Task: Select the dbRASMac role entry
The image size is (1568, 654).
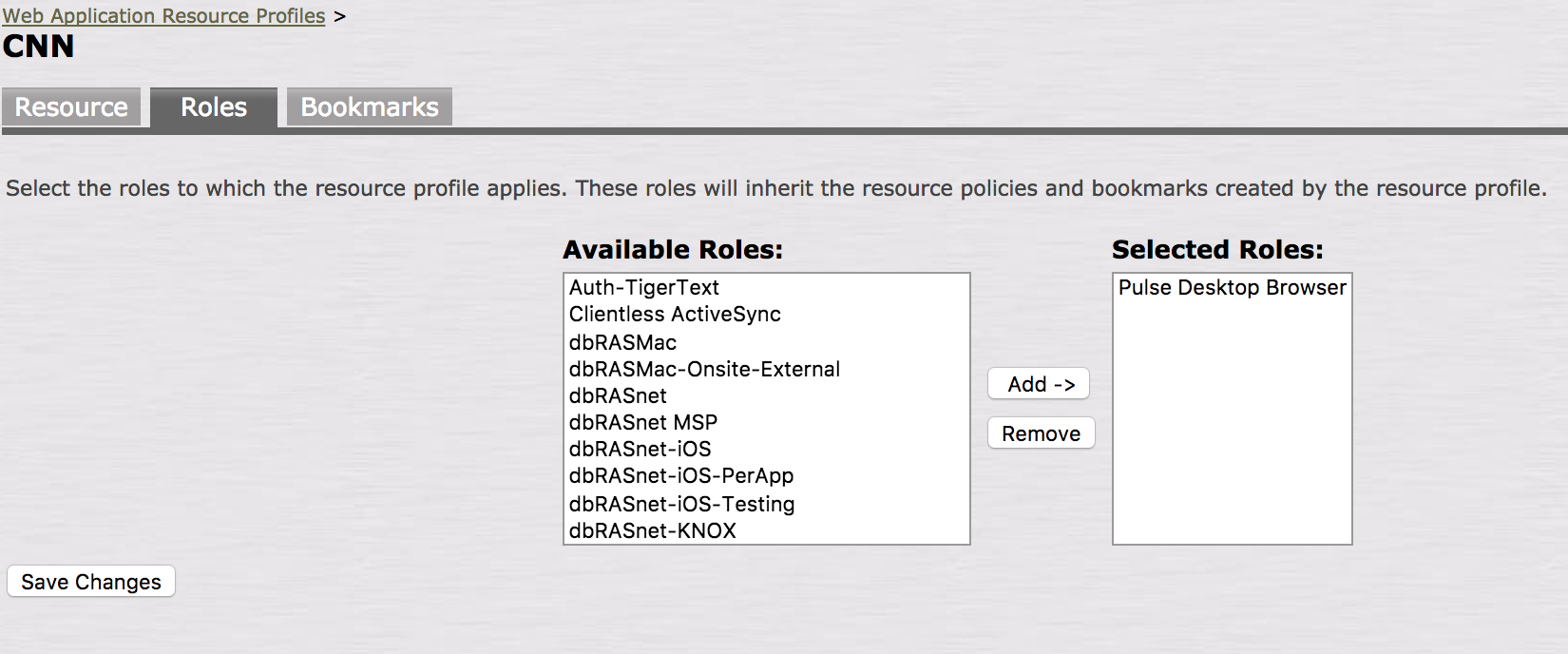Action: click(622, 342)
